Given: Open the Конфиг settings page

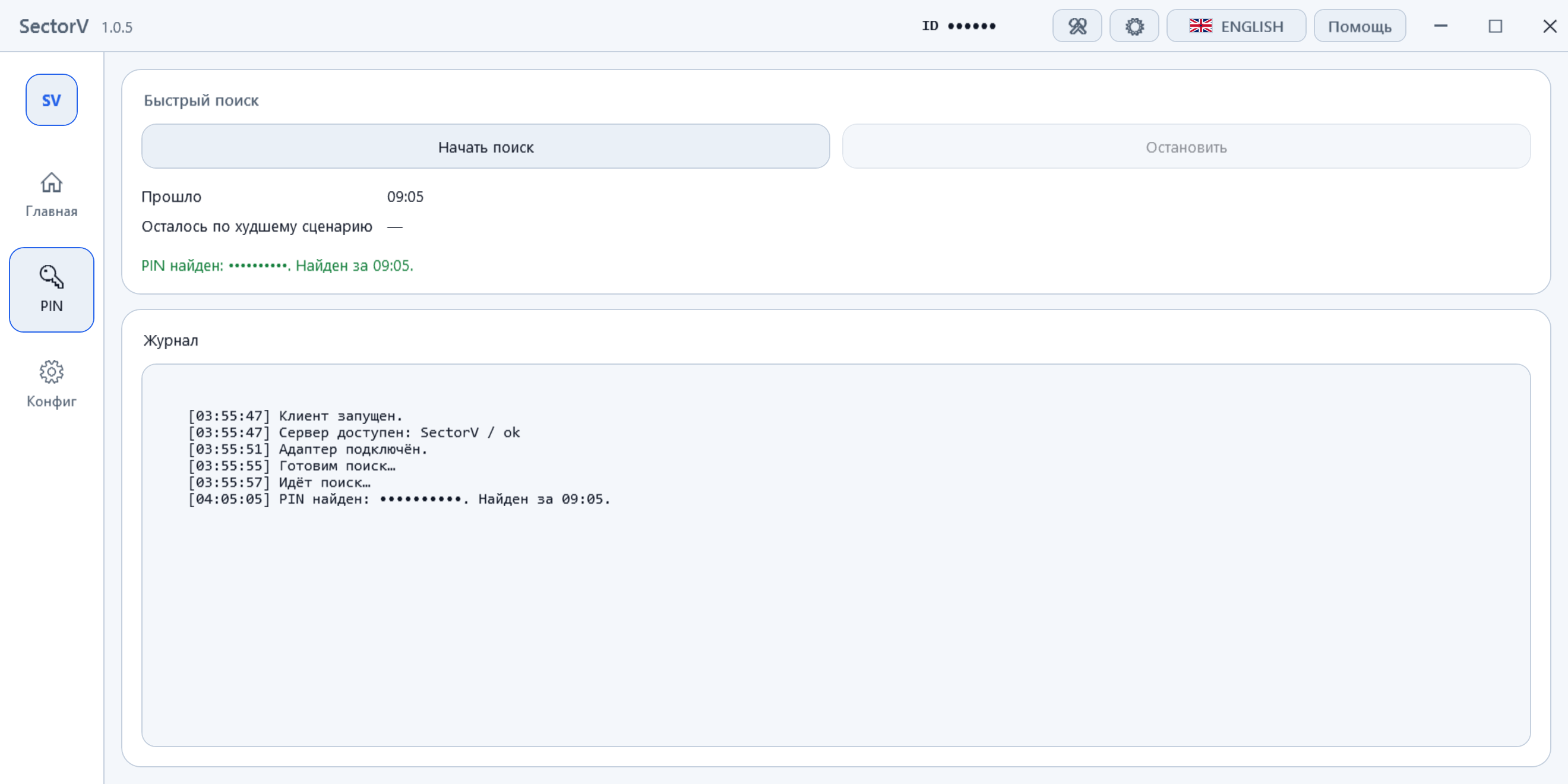Looking at the screenshot, I should 51,384.
